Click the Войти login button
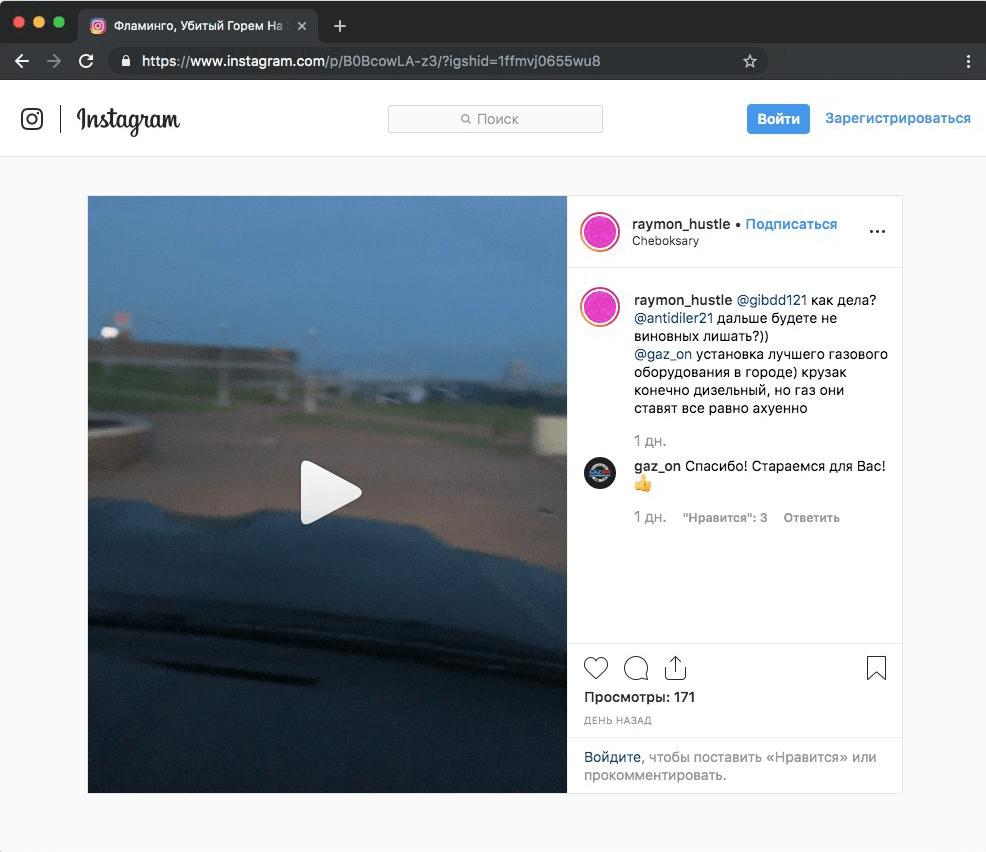This screenshot has height=852, width=986. tap(778, 119)
